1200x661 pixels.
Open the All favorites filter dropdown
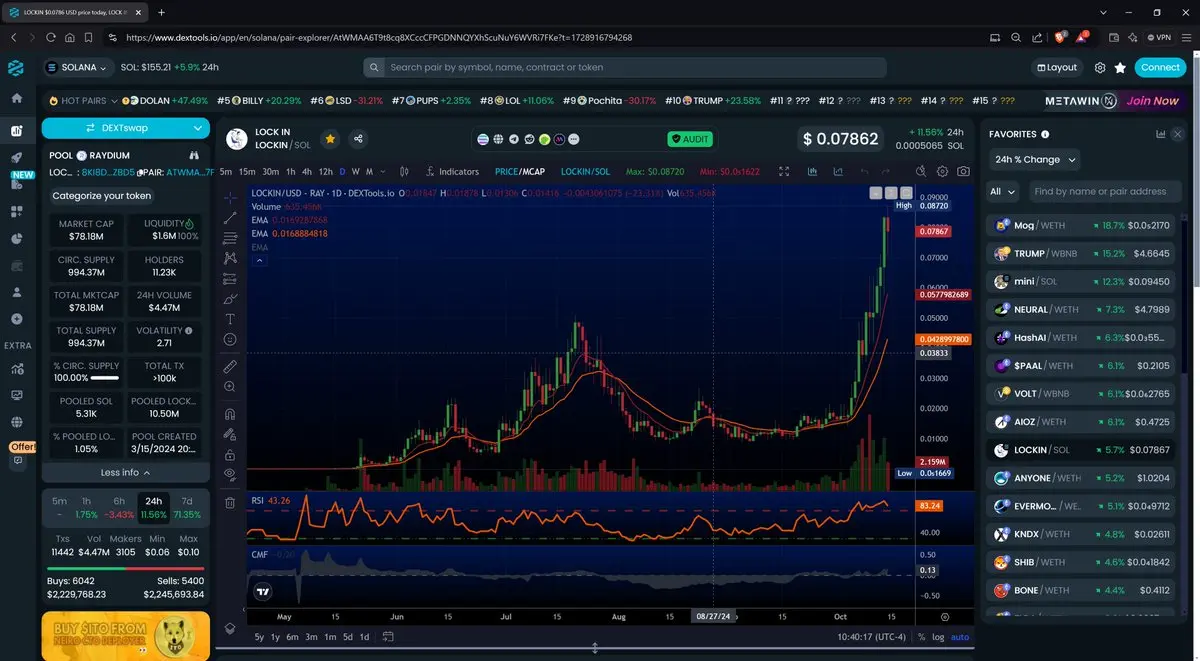1003,191
